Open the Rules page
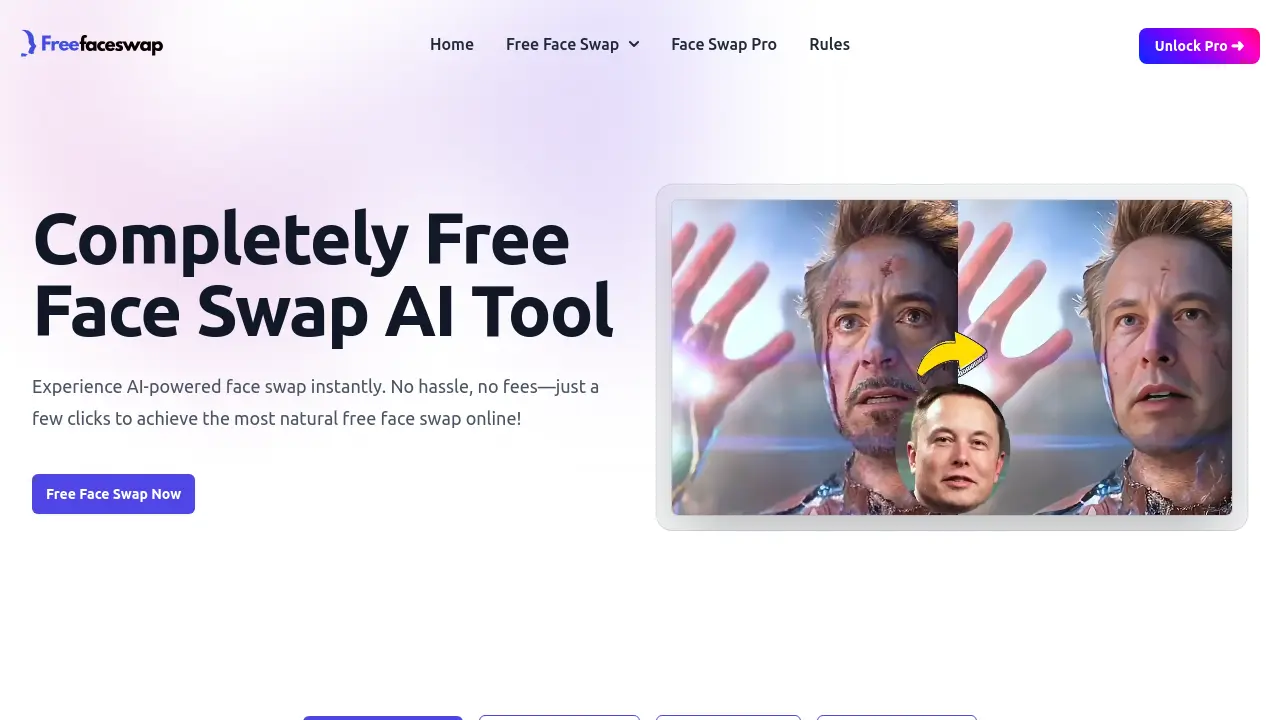 point(829,45)
